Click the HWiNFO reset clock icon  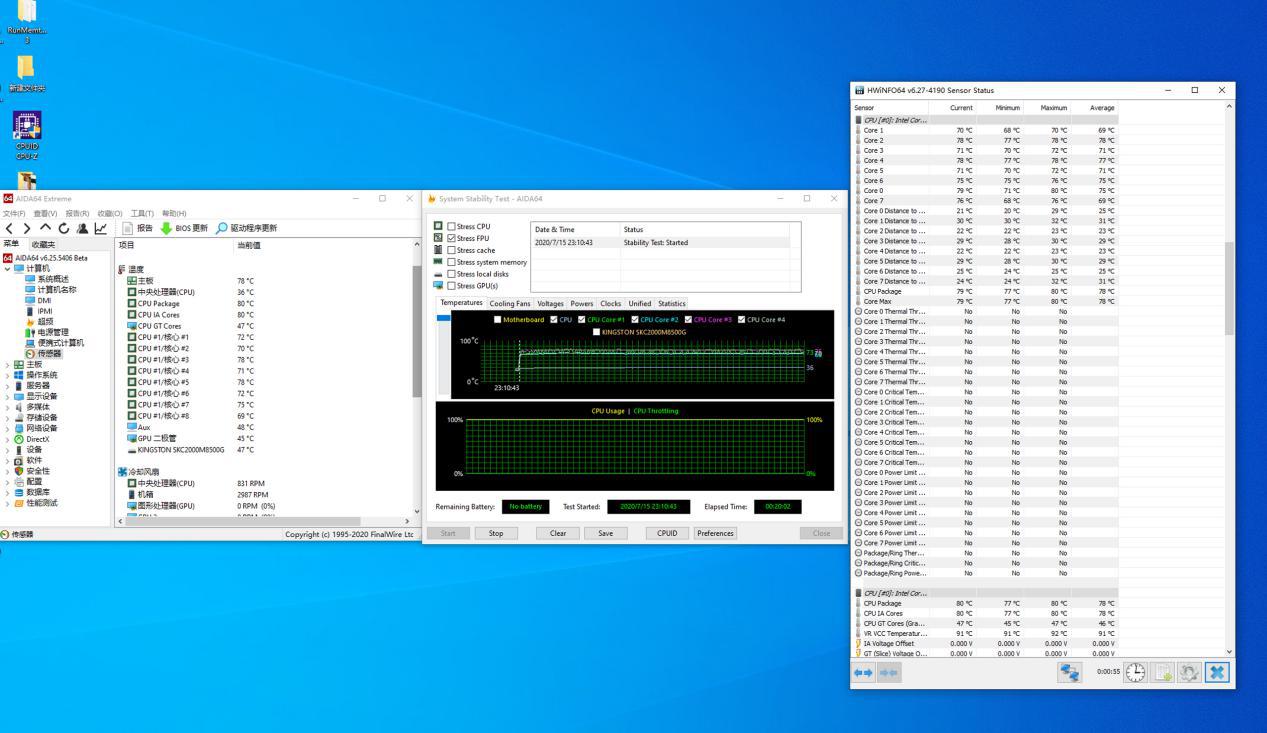(1135, 673)
